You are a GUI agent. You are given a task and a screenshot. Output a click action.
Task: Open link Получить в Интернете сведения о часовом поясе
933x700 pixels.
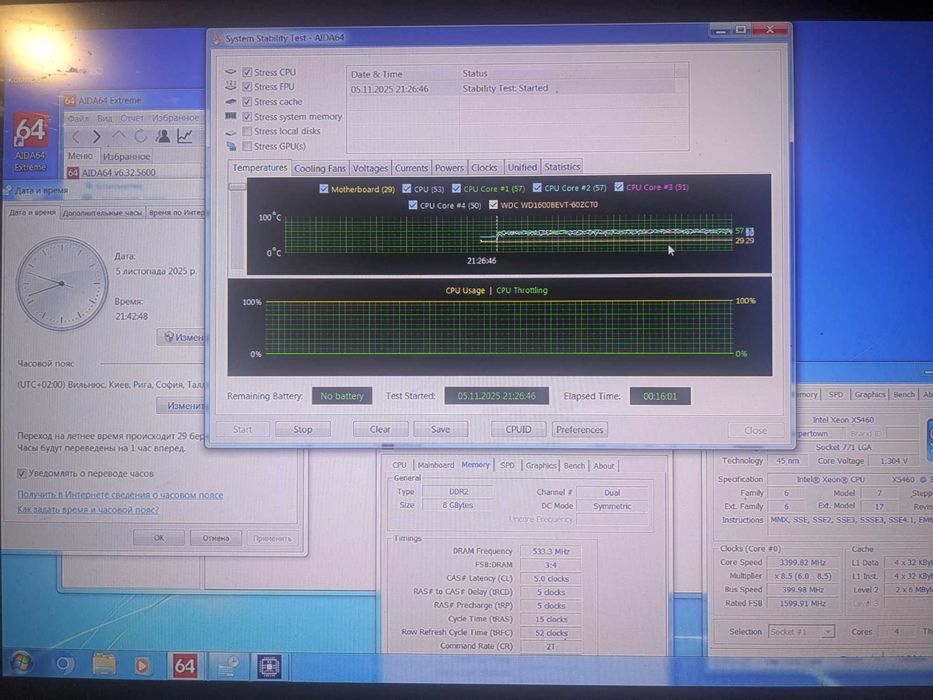coord(120,495)
